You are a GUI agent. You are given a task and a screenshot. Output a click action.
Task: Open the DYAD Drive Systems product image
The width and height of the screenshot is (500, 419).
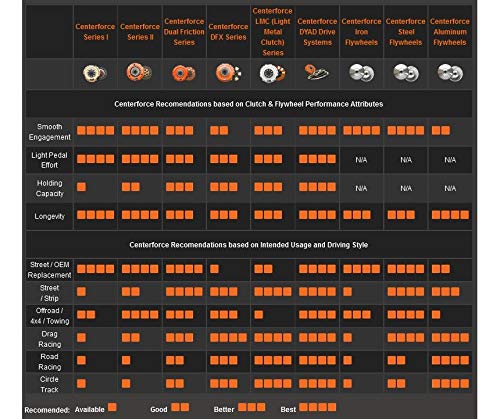coord(317,72)
